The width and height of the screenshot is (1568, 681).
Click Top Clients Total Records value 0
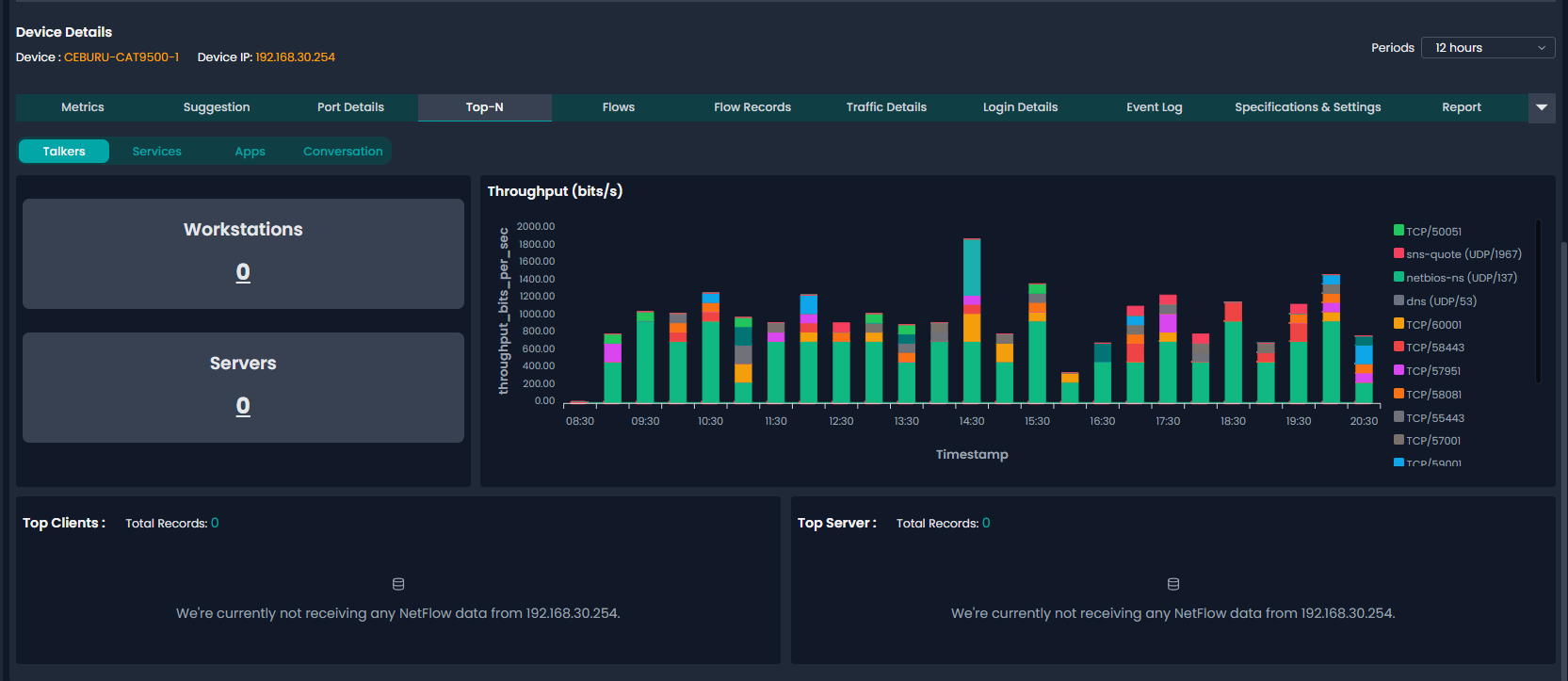click(215, 523)
